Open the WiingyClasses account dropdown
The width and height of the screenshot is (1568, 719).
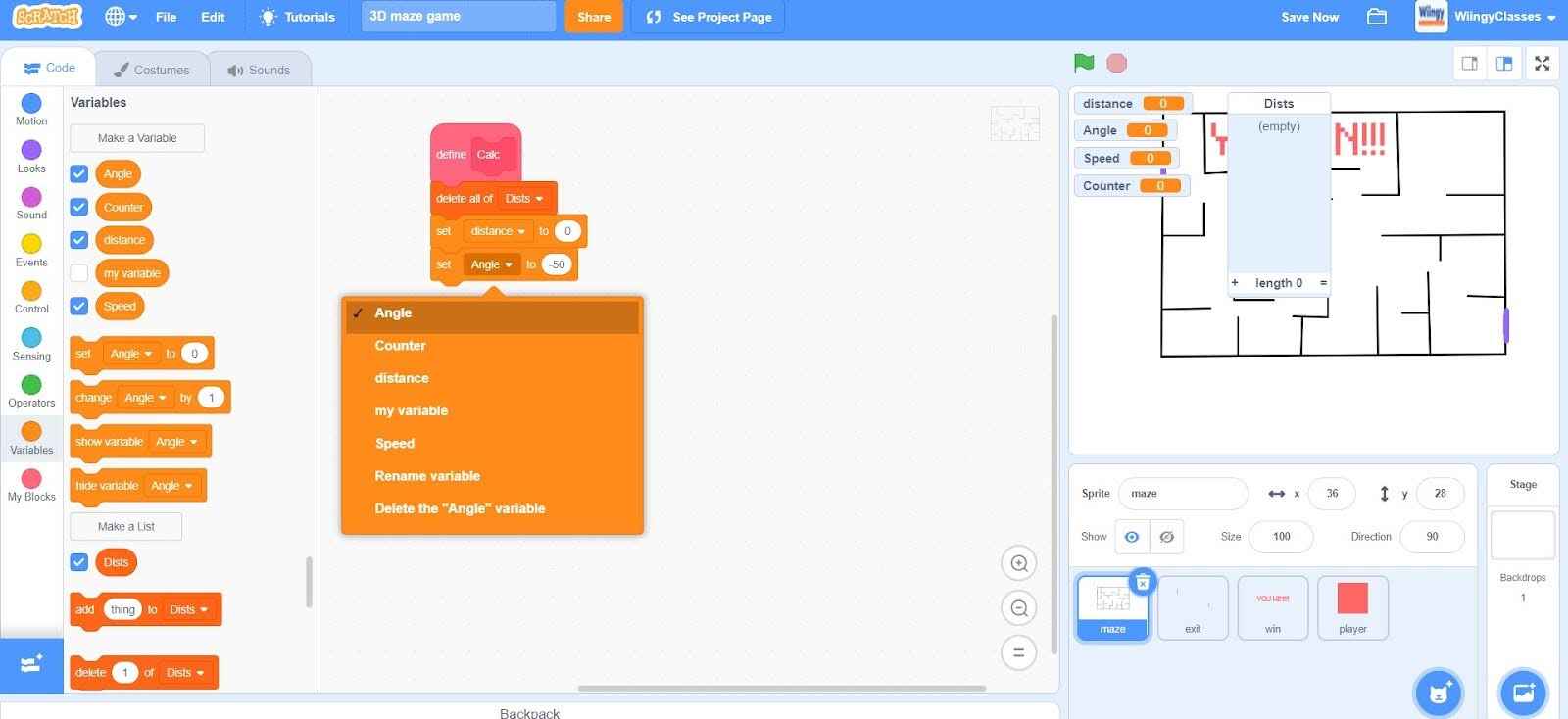(1487, 17)
